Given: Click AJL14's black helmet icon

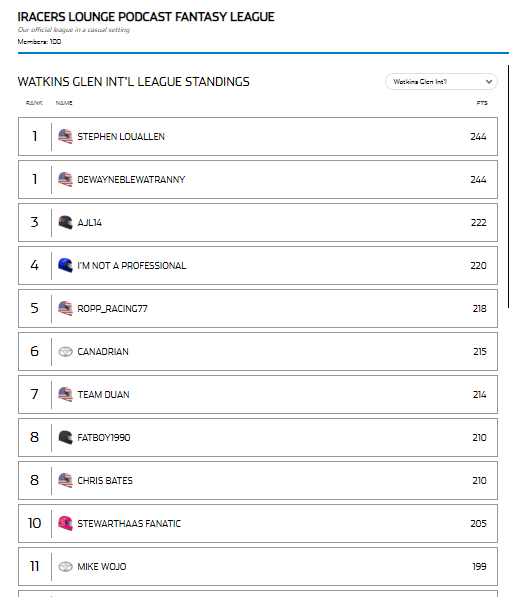Looking at the screenshot, I should click(65, 222).
